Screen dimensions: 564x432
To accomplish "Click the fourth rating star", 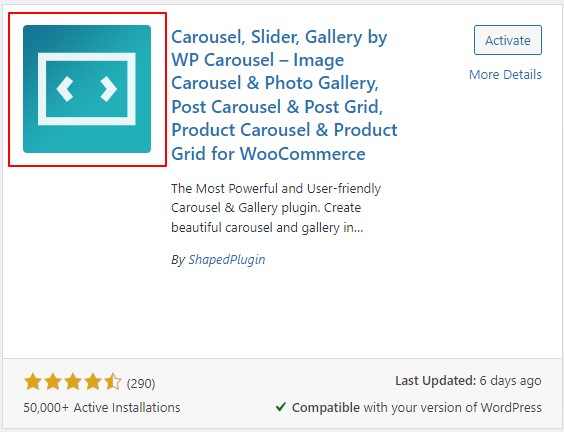I will [93, 382].
